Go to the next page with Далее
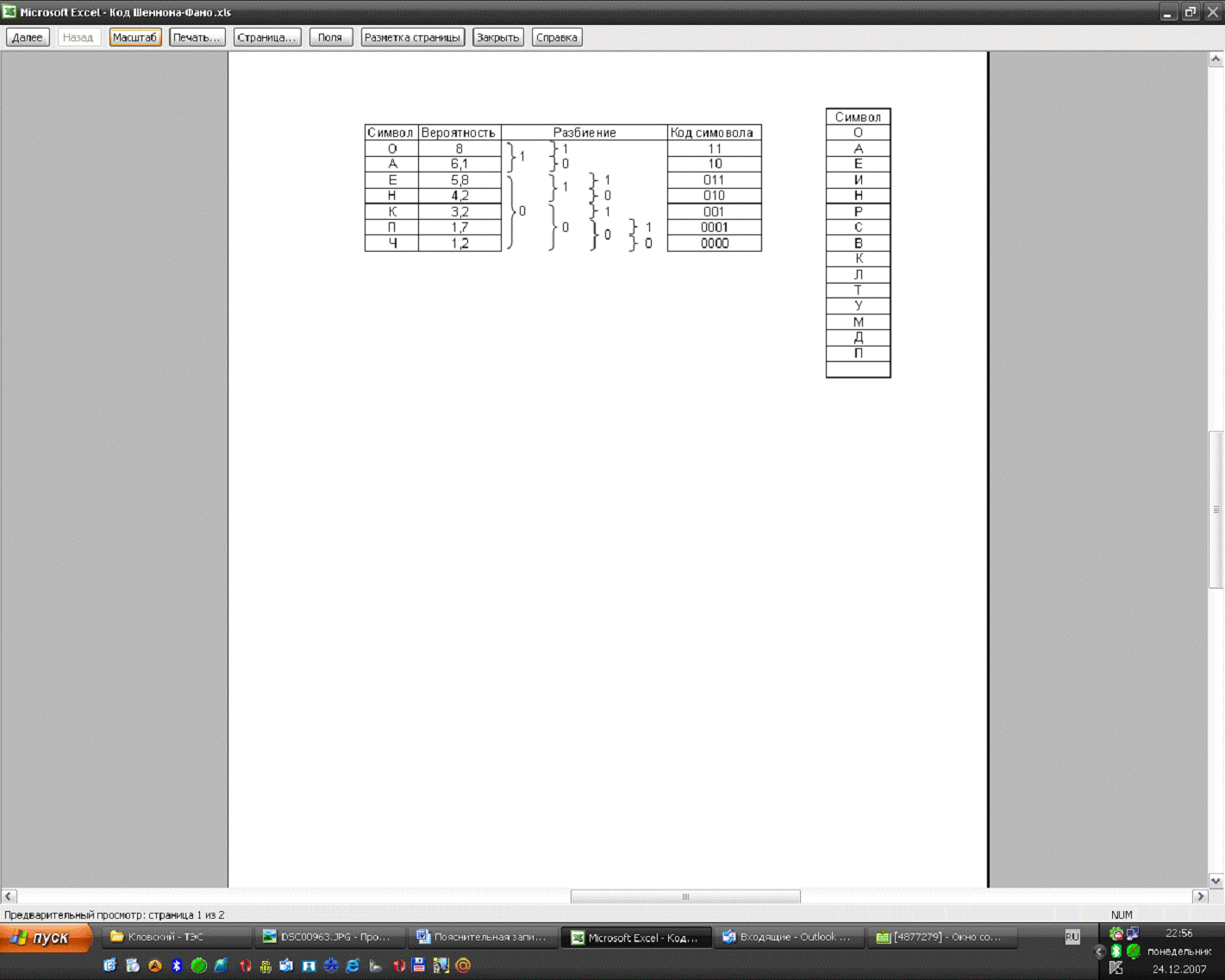The height and width of the screenshot is (980, 1225). coord(28,37)
